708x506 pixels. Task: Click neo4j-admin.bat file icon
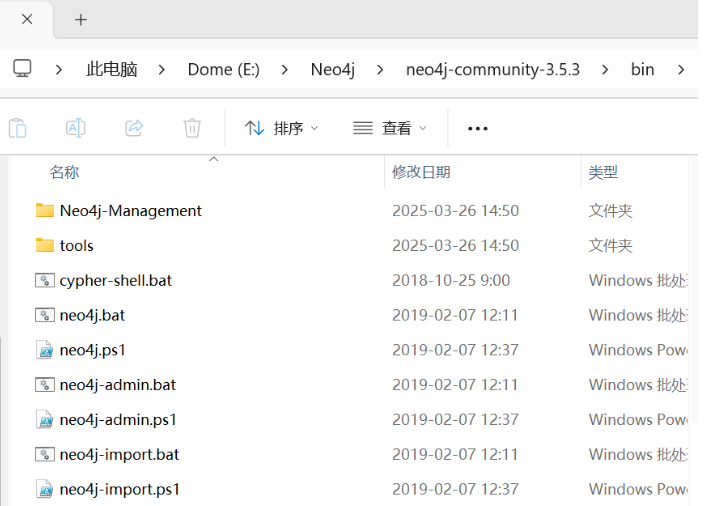[45, 385]
